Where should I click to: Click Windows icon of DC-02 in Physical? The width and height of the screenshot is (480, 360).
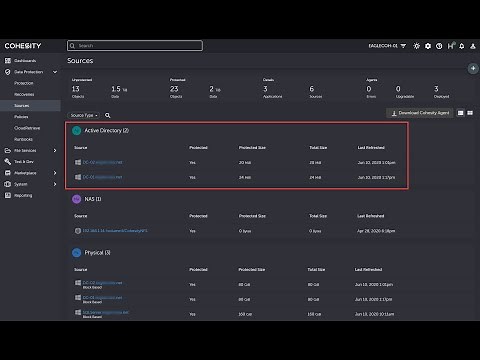pyautogui.click(x=78, y=283)
